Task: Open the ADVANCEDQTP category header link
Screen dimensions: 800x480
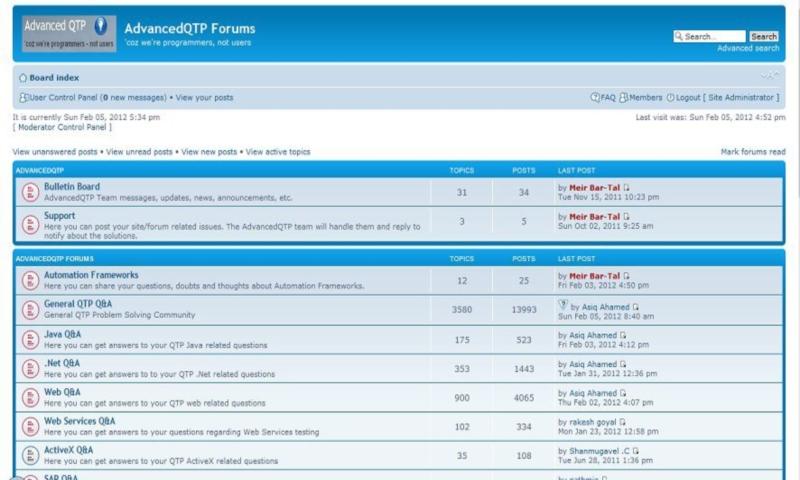Action: tap(40, 170)
